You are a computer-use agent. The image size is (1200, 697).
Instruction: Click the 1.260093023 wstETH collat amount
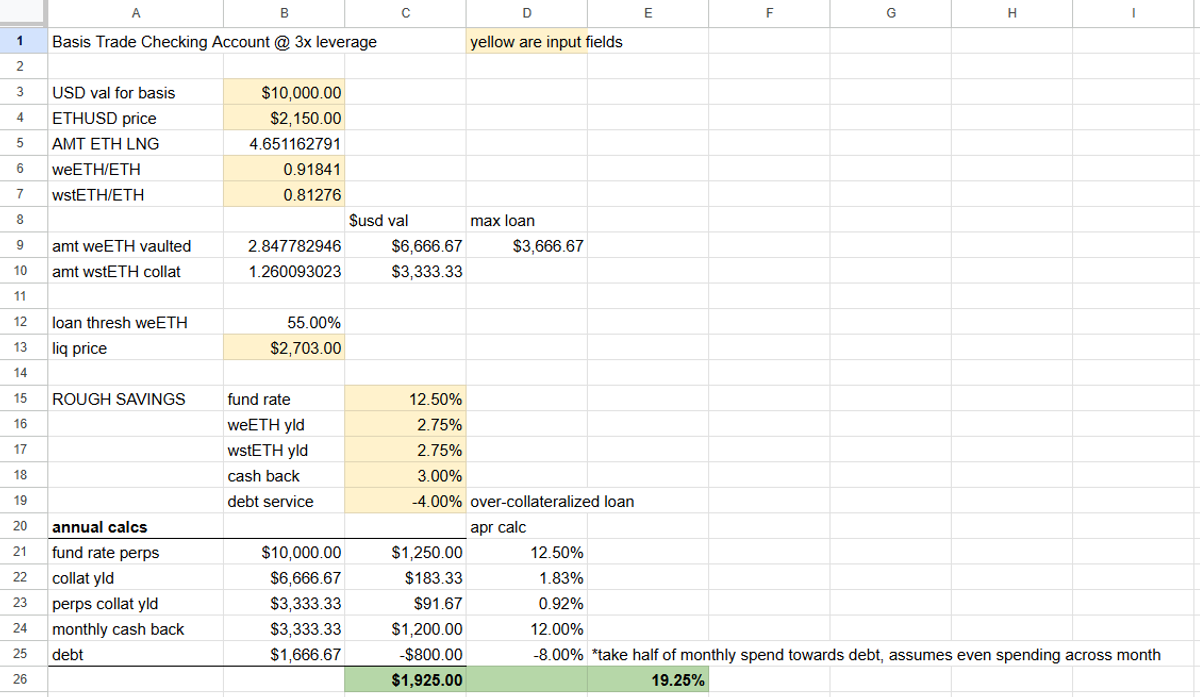pyautogui.click(x=285, y=271)
